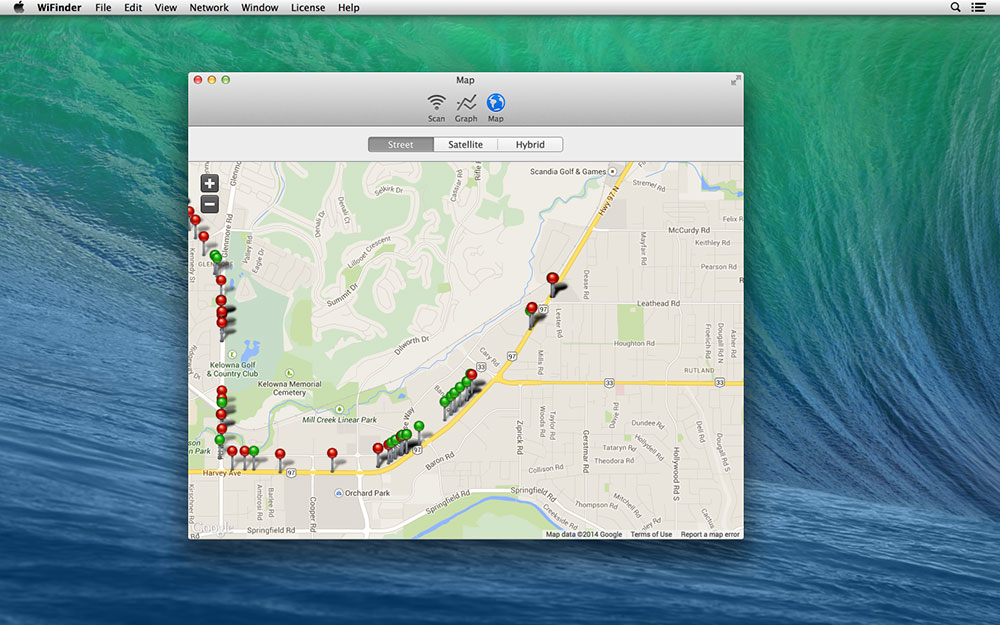Open the Apple menu

click(x=18, y=7)
